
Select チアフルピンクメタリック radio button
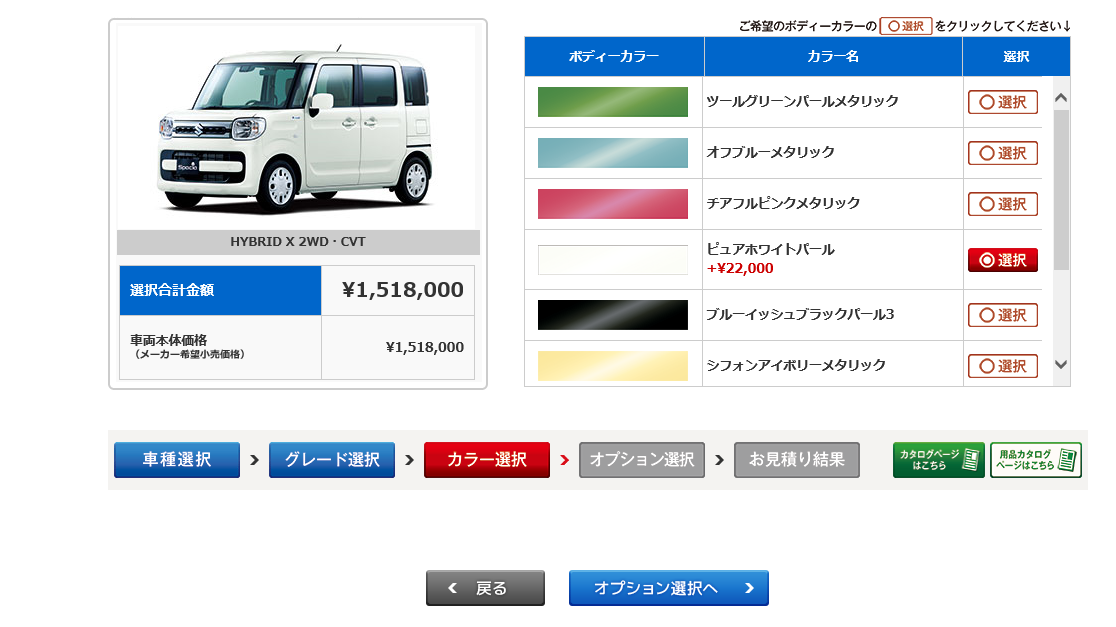click(x=1002, y=204)
